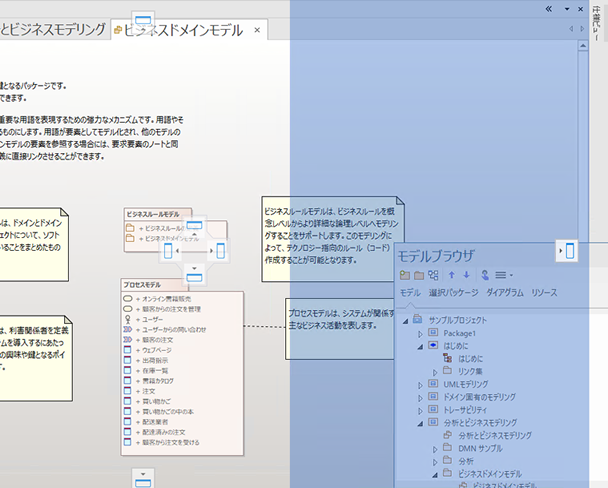
Task: Open the hamburger menu dropdown in モデルブラウザ toolbar
Action: [x=504, y=275]
